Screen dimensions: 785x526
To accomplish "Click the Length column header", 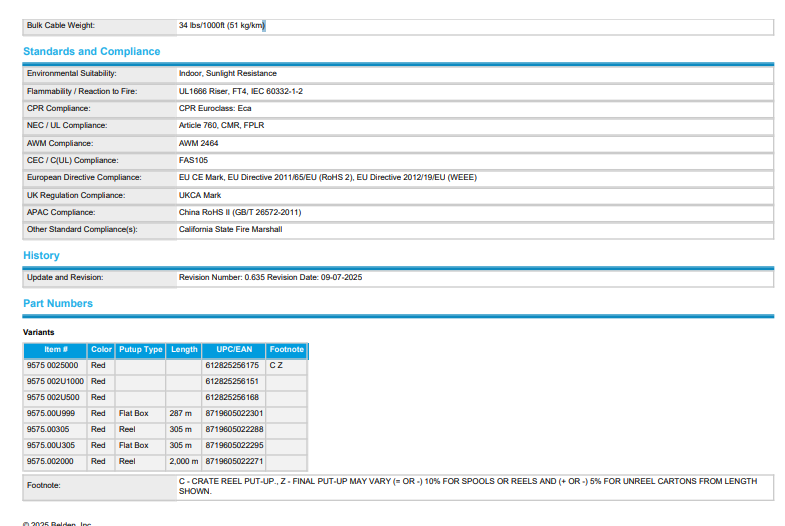I will click(x=184, y=350).
